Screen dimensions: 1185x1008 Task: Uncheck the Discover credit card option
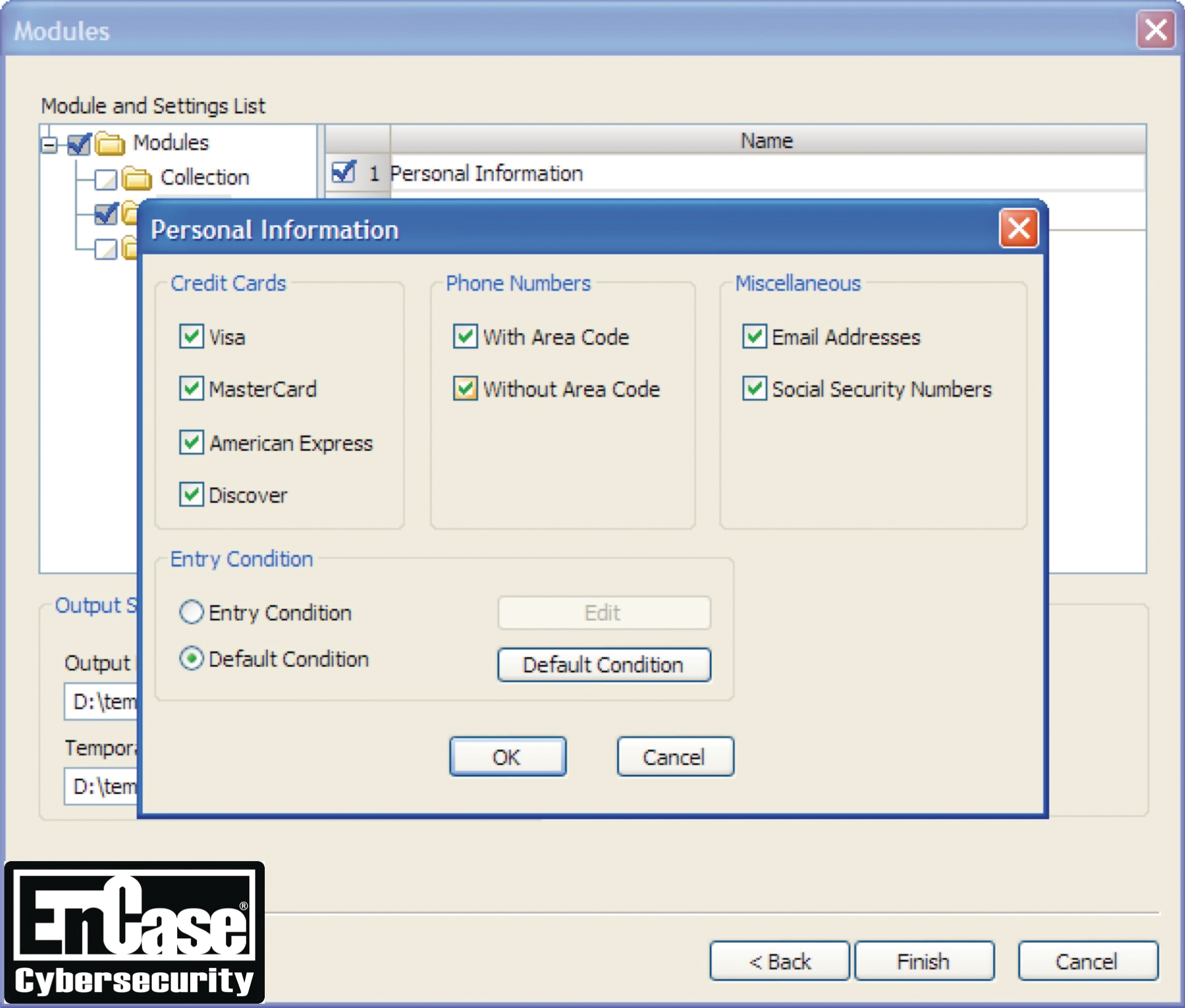191,494
